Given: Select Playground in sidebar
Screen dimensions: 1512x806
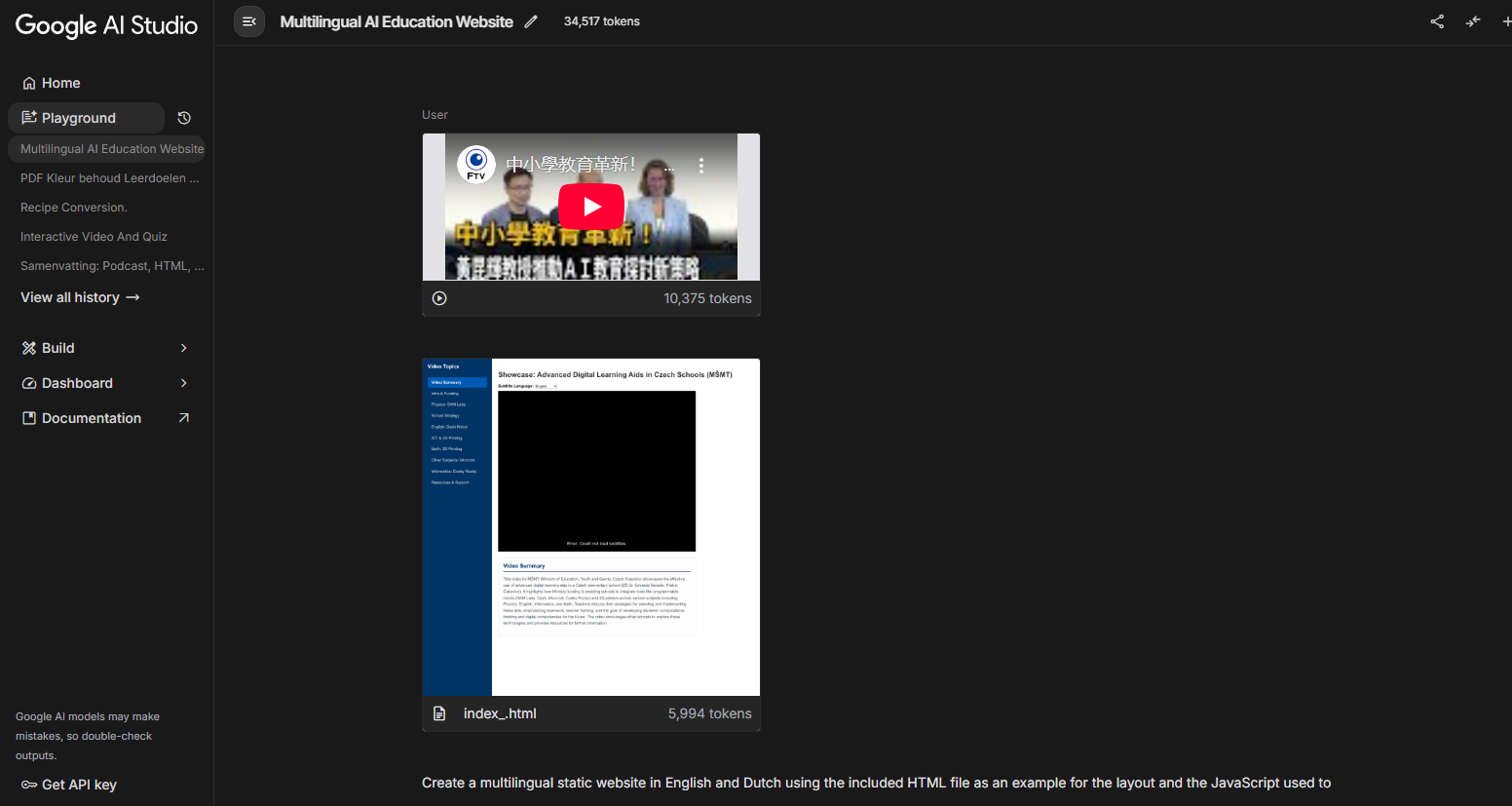Looking at the screenshot, I should tap(79, 118).
